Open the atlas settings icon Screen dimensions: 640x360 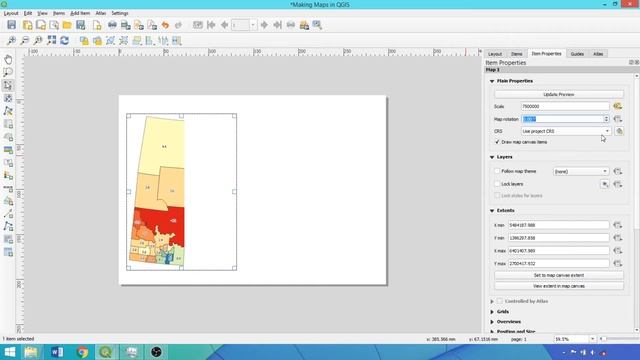[317, 25]
